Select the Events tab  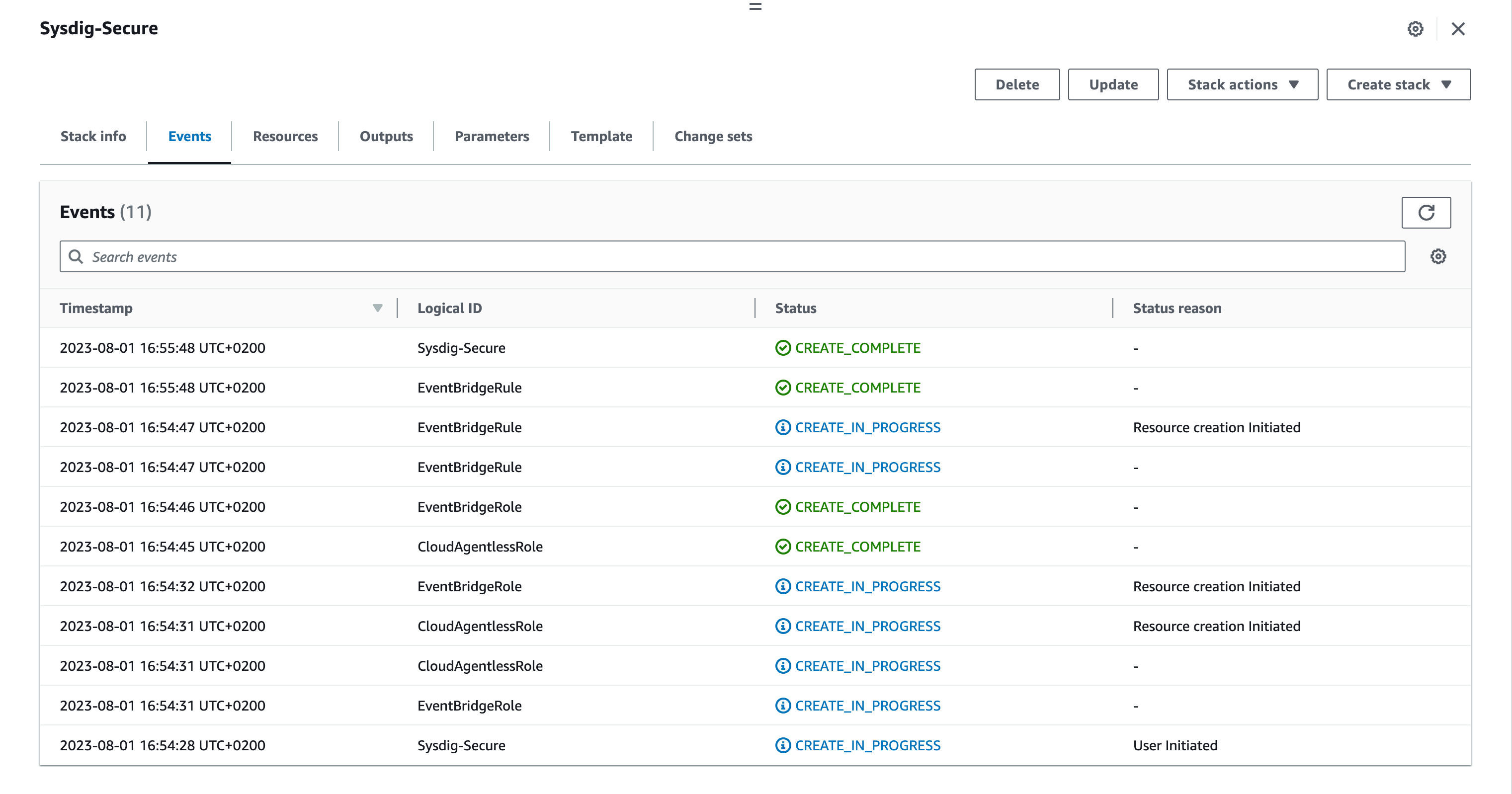click(189, 136)
